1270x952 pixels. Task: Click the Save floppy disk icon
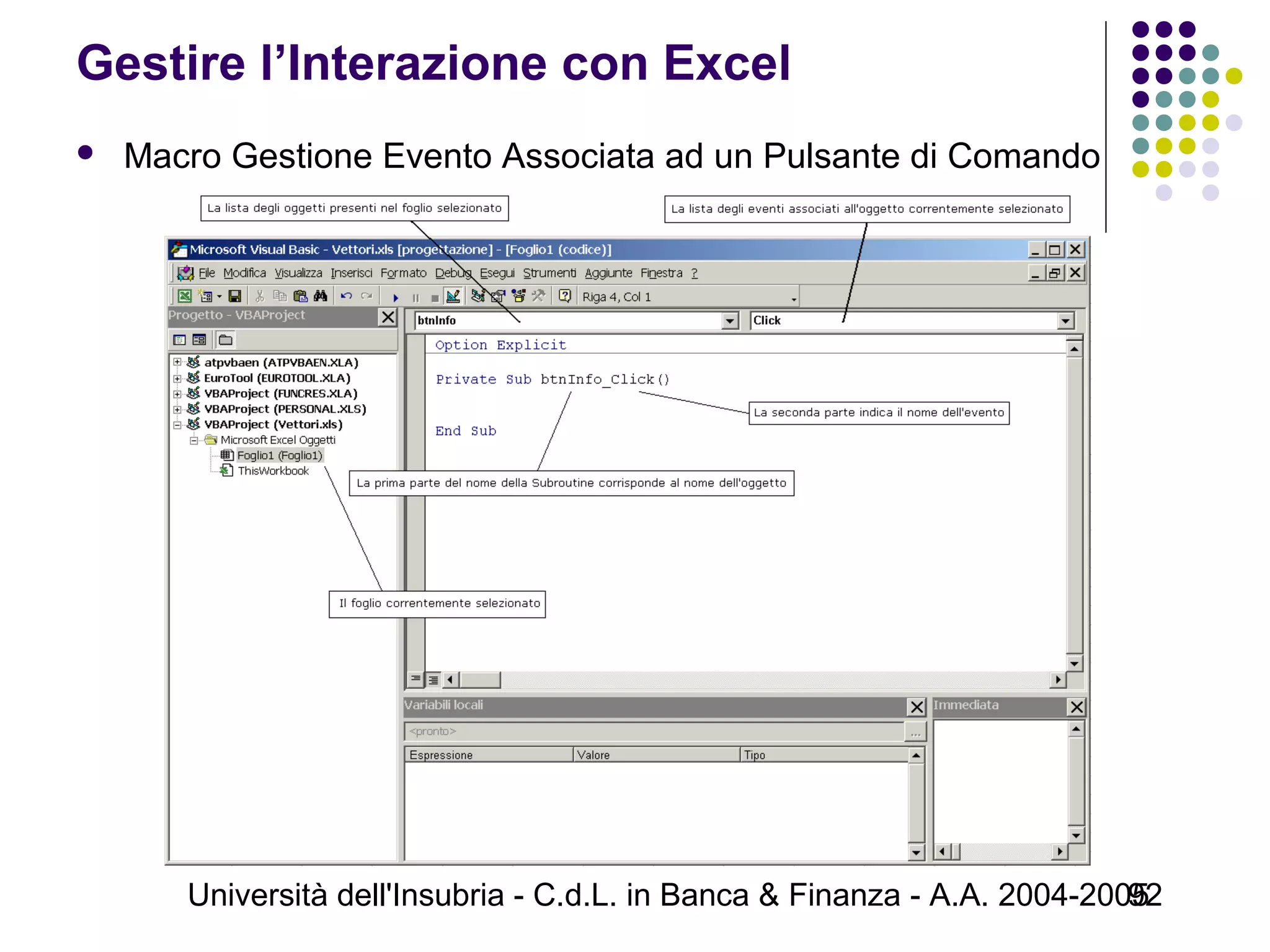234,296
